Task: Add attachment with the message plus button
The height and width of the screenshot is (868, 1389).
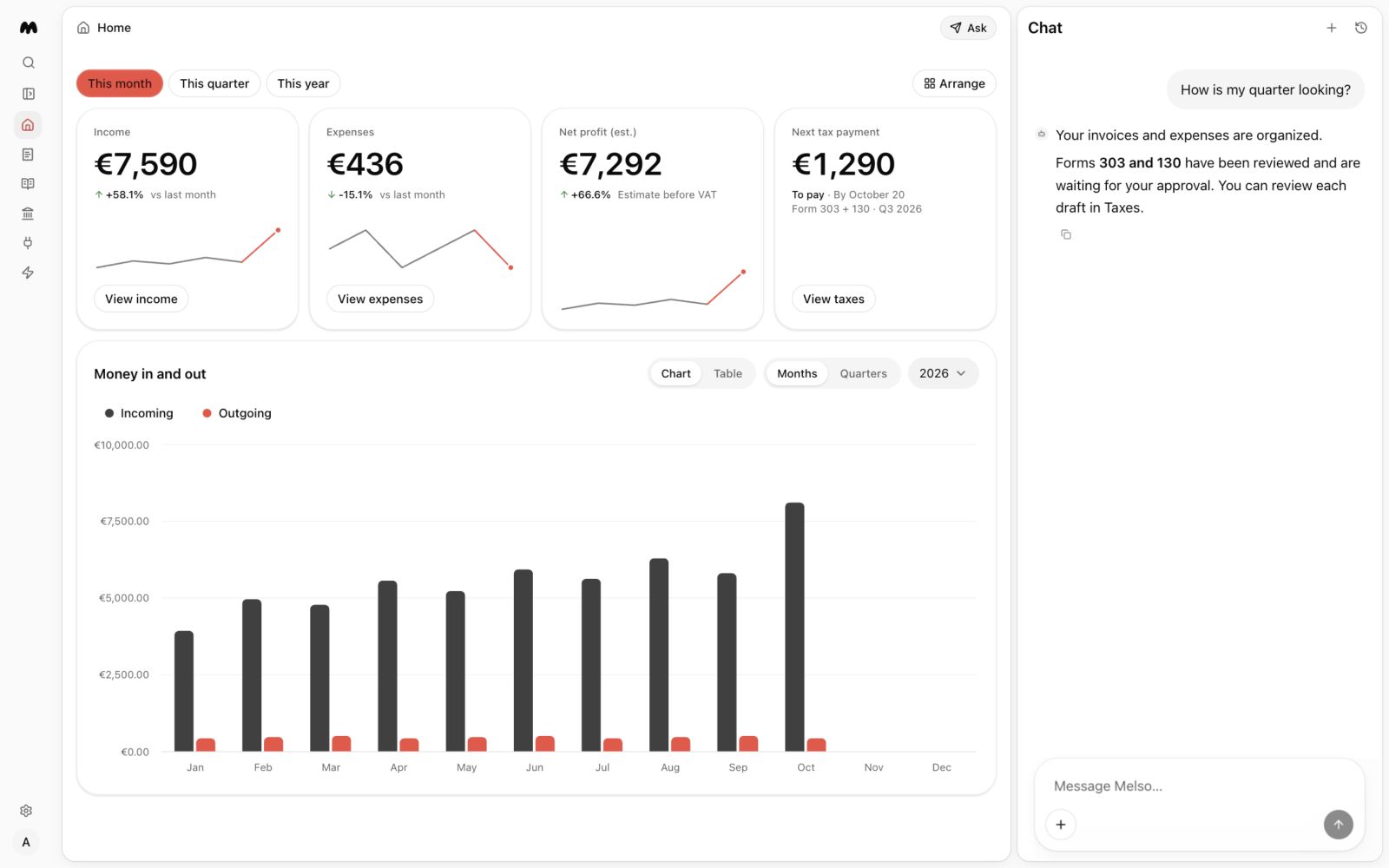Action: coord(1061,825)
